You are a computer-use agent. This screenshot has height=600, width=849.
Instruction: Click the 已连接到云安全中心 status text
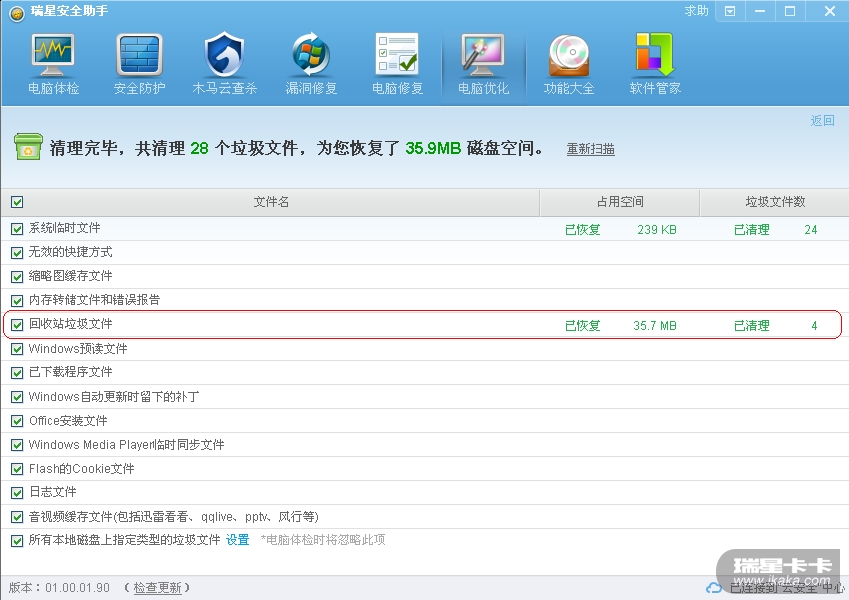(x=787, y=588)
